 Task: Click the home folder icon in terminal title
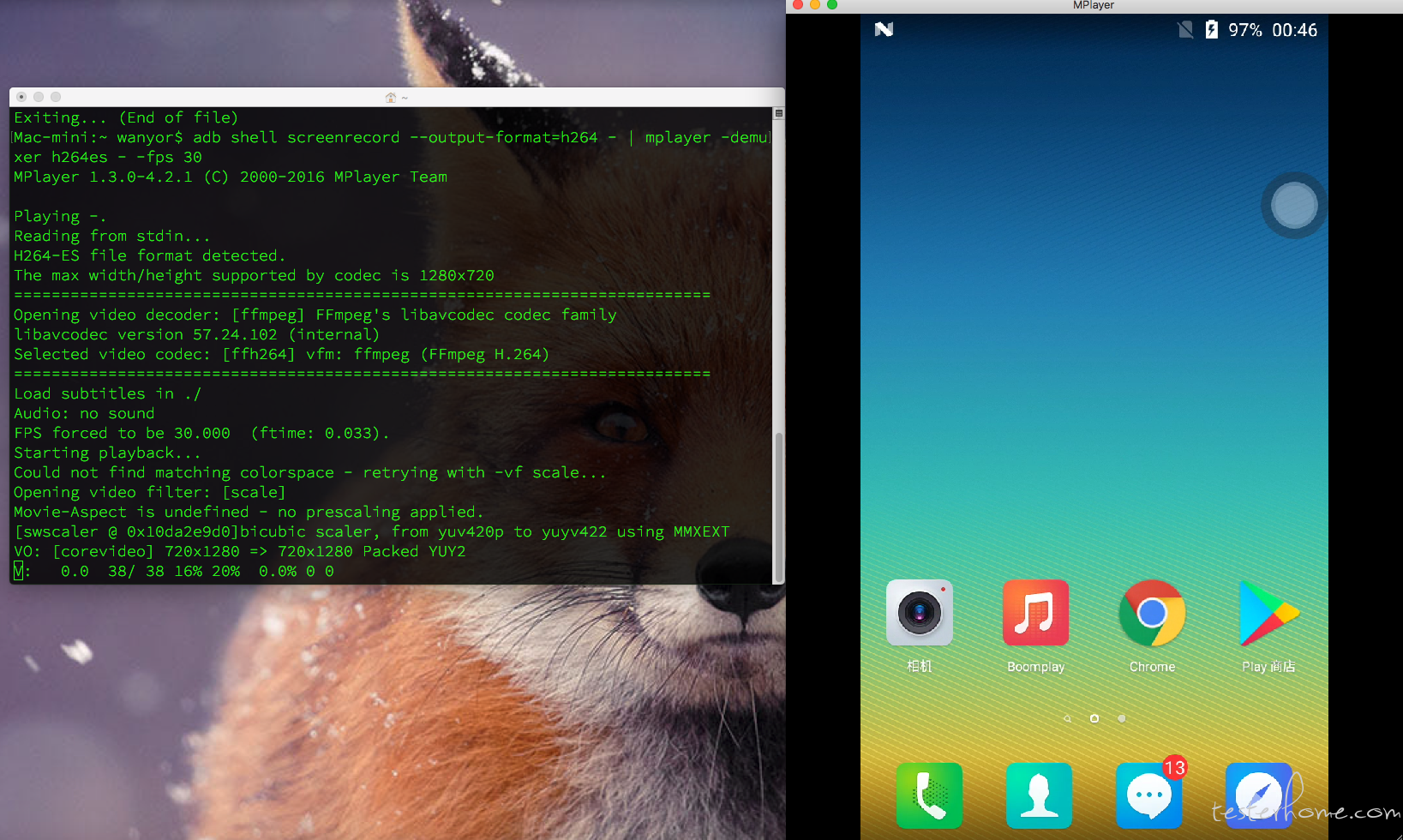click(391, 98)
